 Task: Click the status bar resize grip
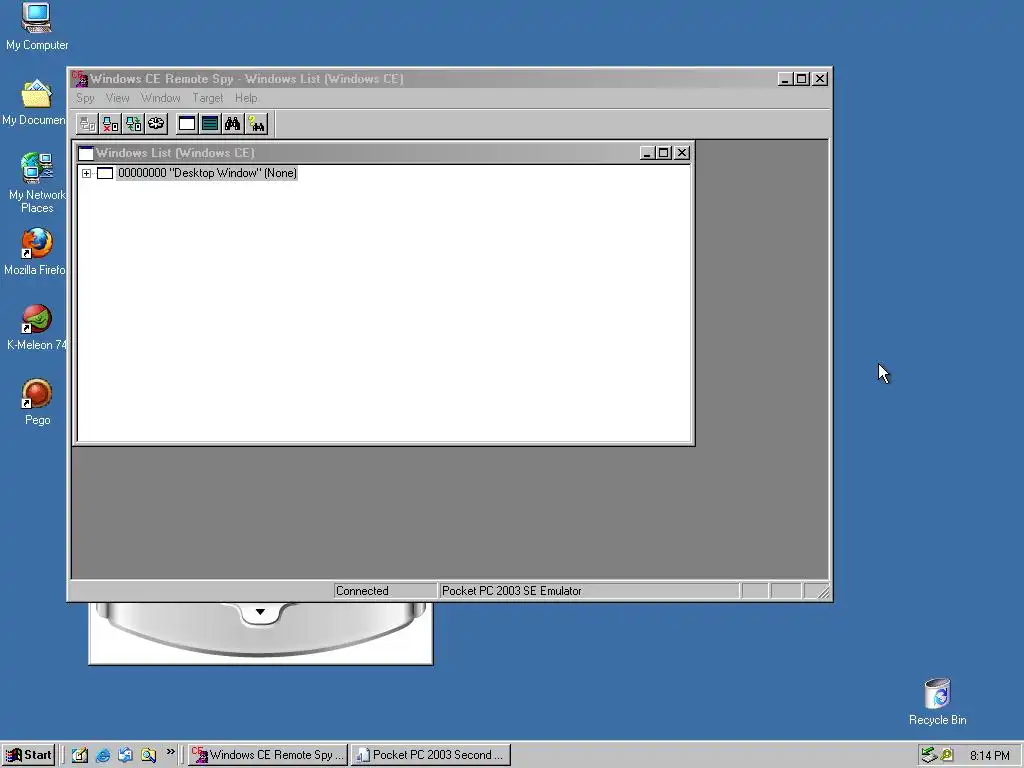point(822,591)
